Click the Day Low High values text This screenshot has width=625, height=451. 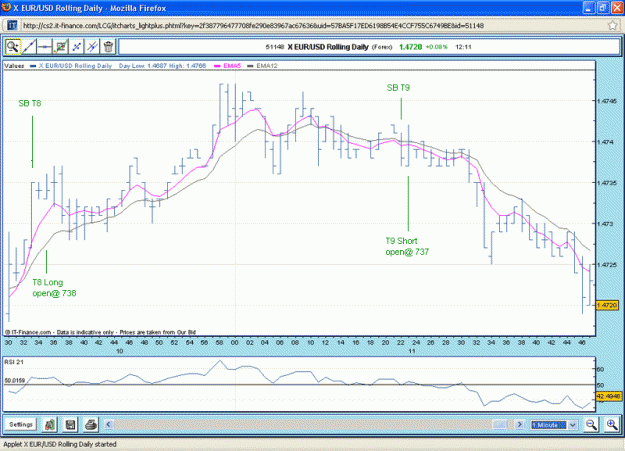163,66
